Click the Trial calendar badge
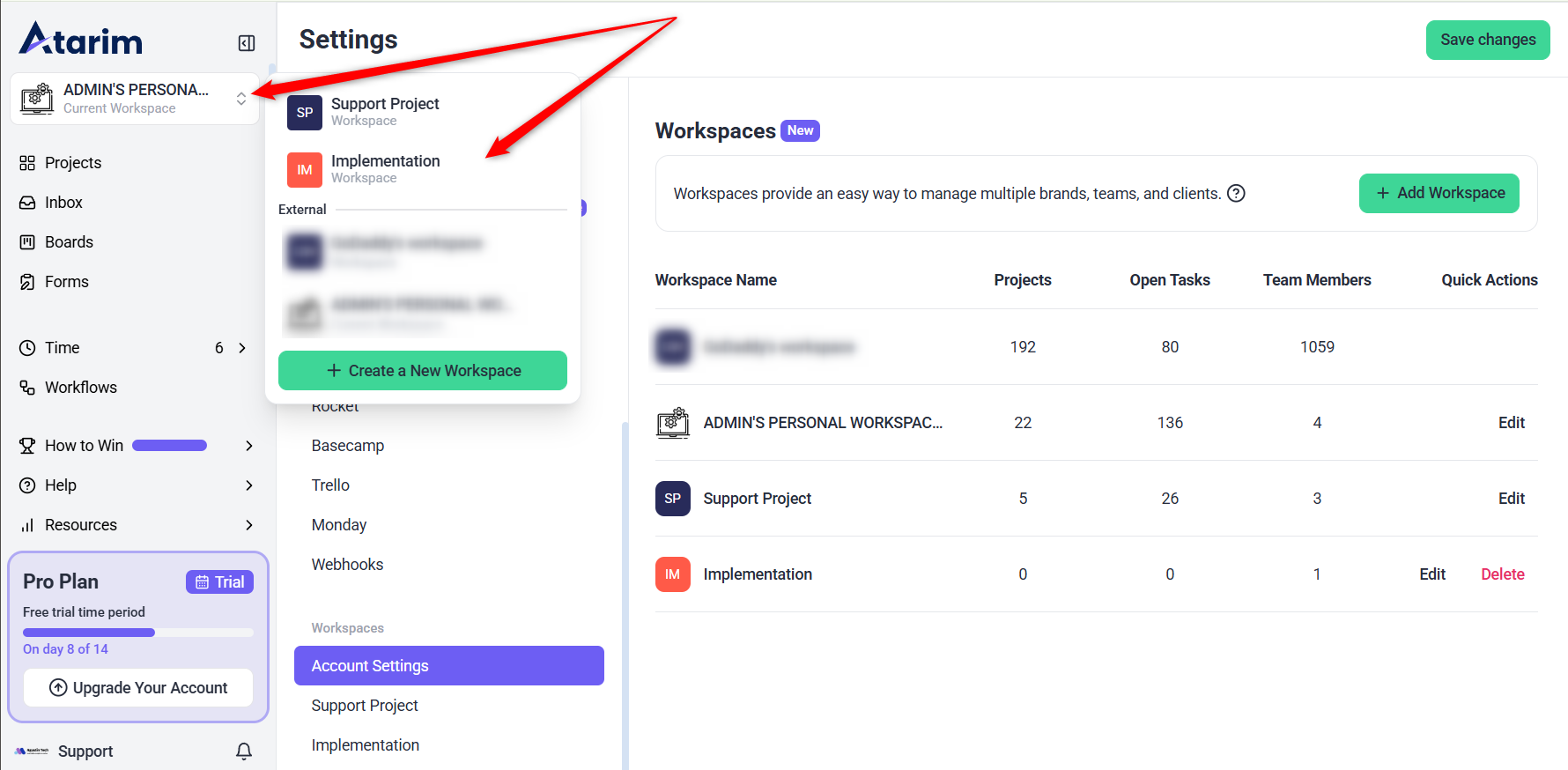1568x770 pixels. pos(219,582)
